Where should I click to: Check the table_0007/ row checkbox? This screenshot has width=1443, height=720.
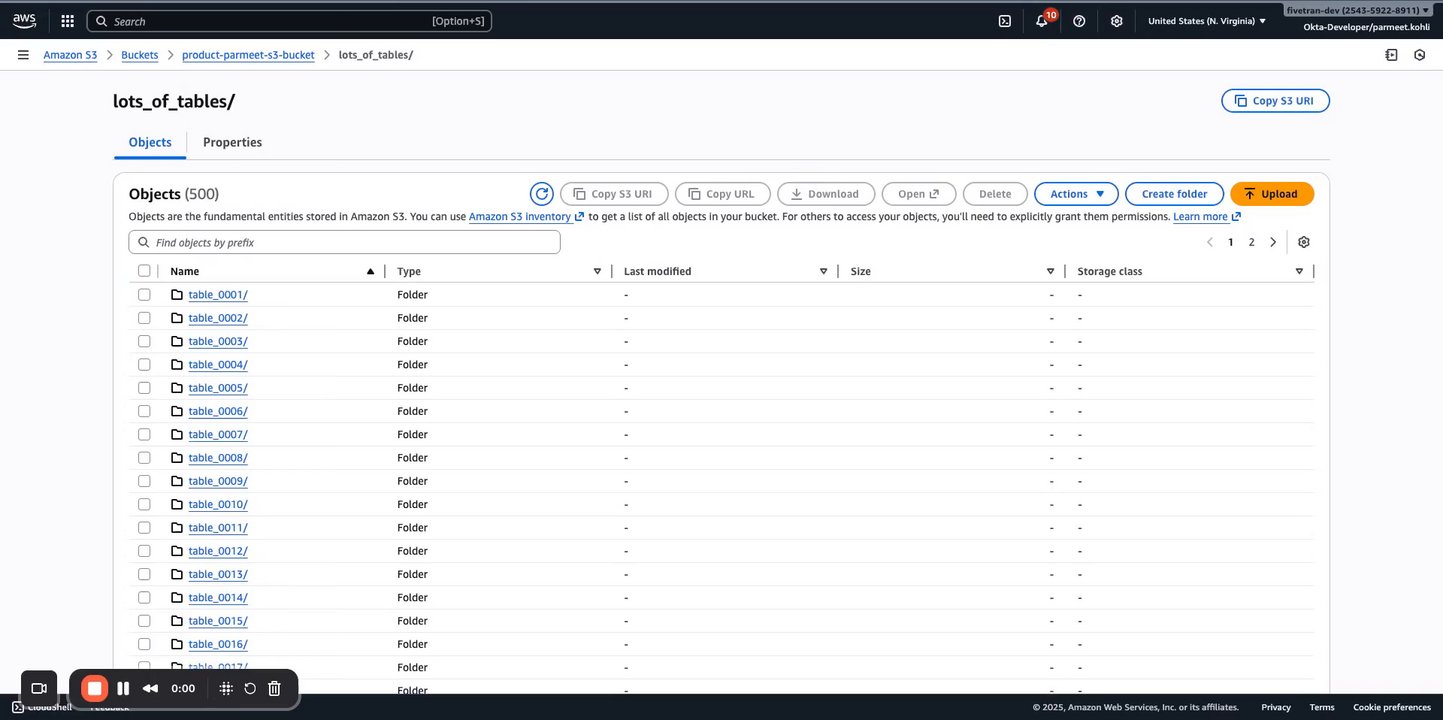click(144, 434)
